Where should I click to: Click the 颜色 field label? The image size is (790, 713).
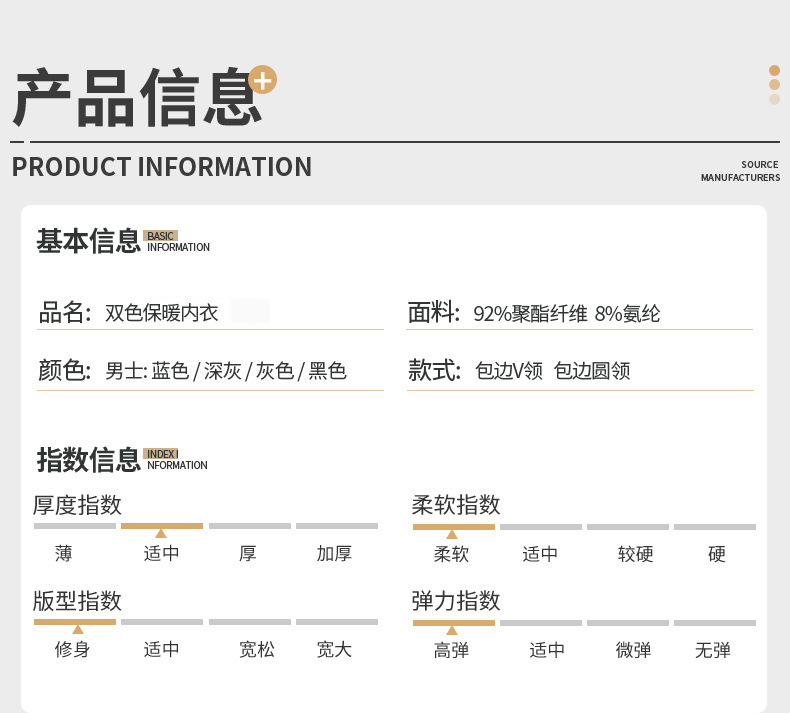65,370
